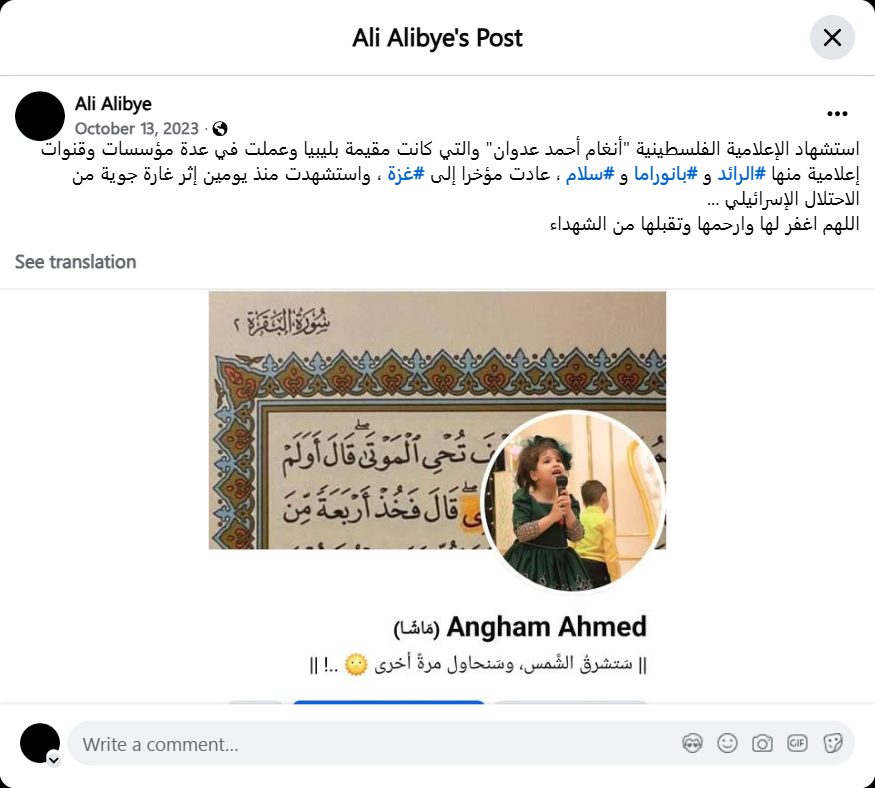Open the three-dot post options menu
875x788 pixels.
tap(837, 114)
